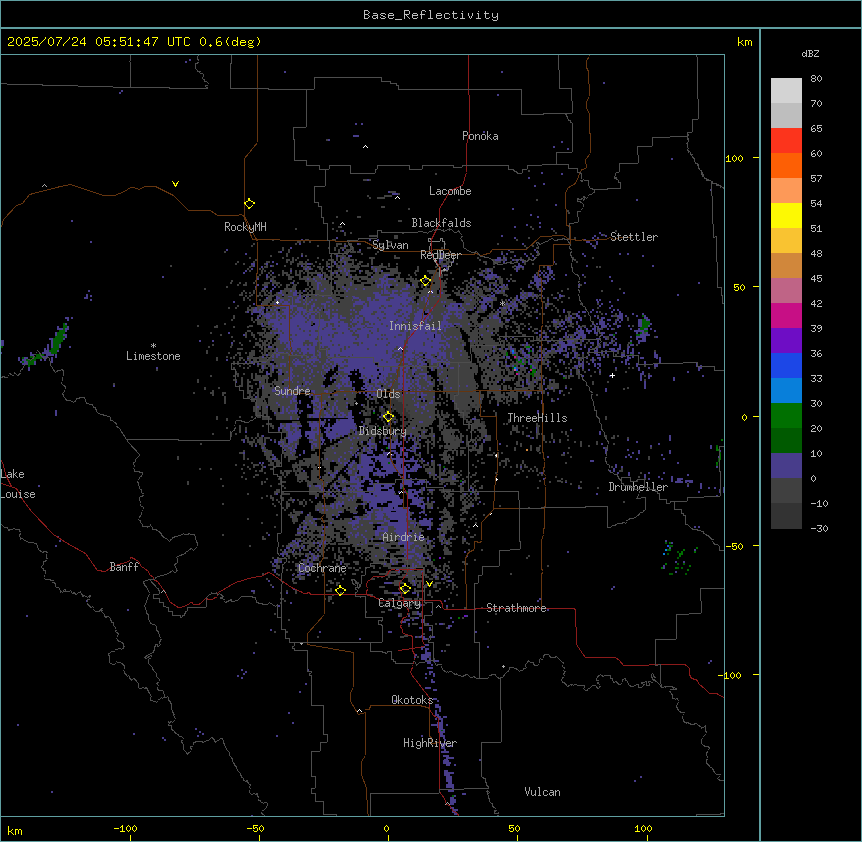This screenshot has width=862, height=842.
Task: Select the Olds label
Action: pos(388,394)
